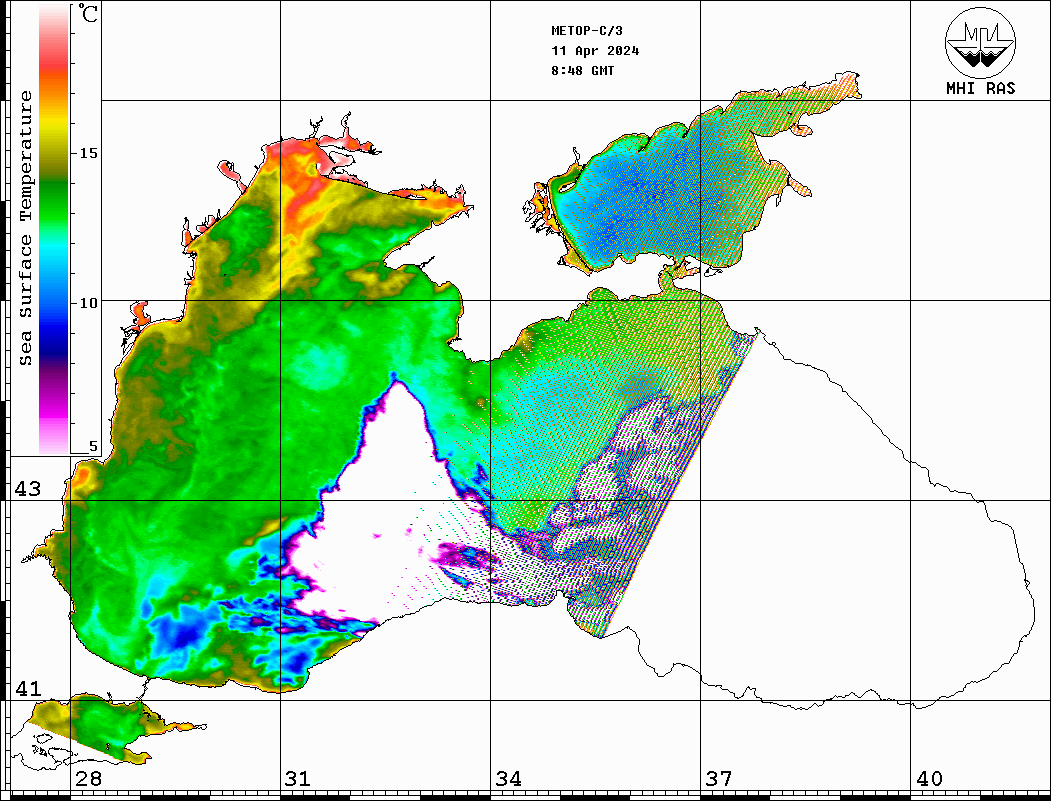This screenshot has width=1051, height=801.
Task: Click longitude label 28
Action: point(88,778)
